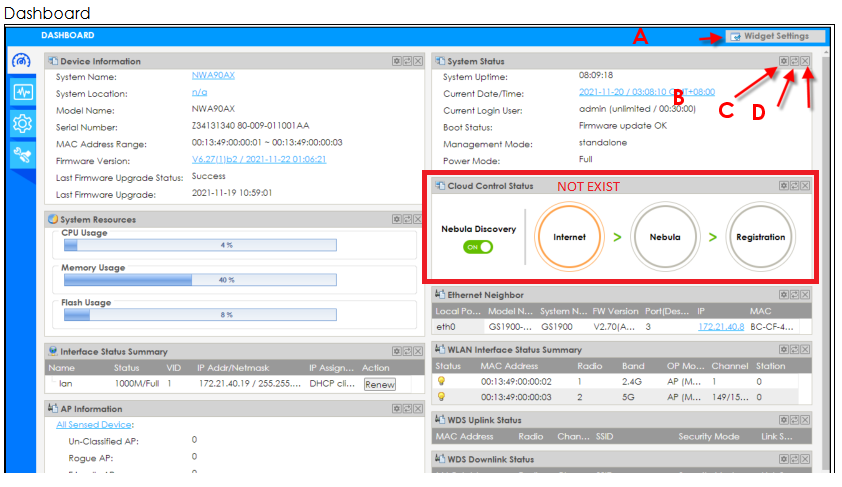842x487 pixels.
Task: Open the Dashboard sidebar icon
Action: pyautogui.click(x=22, y=61)
